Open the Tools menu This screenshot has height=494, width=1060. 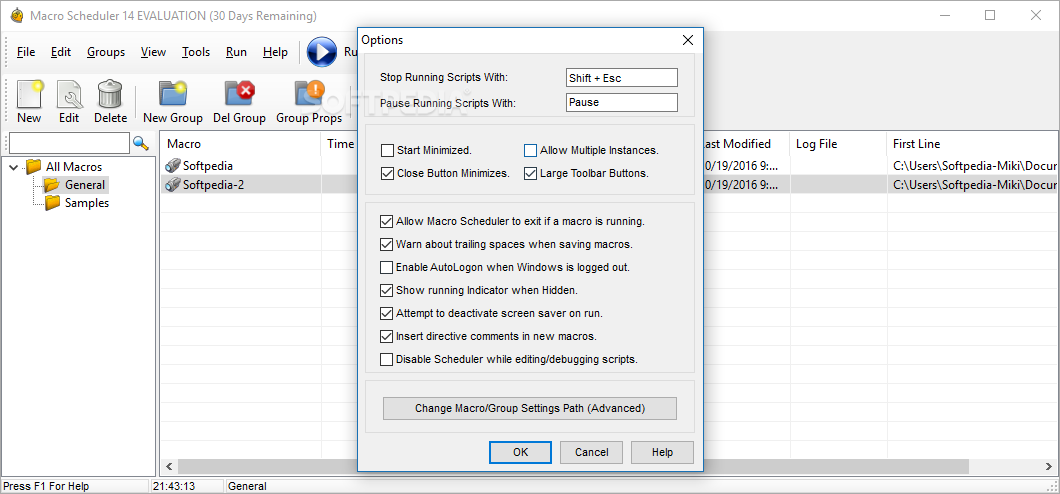point(196,52)
